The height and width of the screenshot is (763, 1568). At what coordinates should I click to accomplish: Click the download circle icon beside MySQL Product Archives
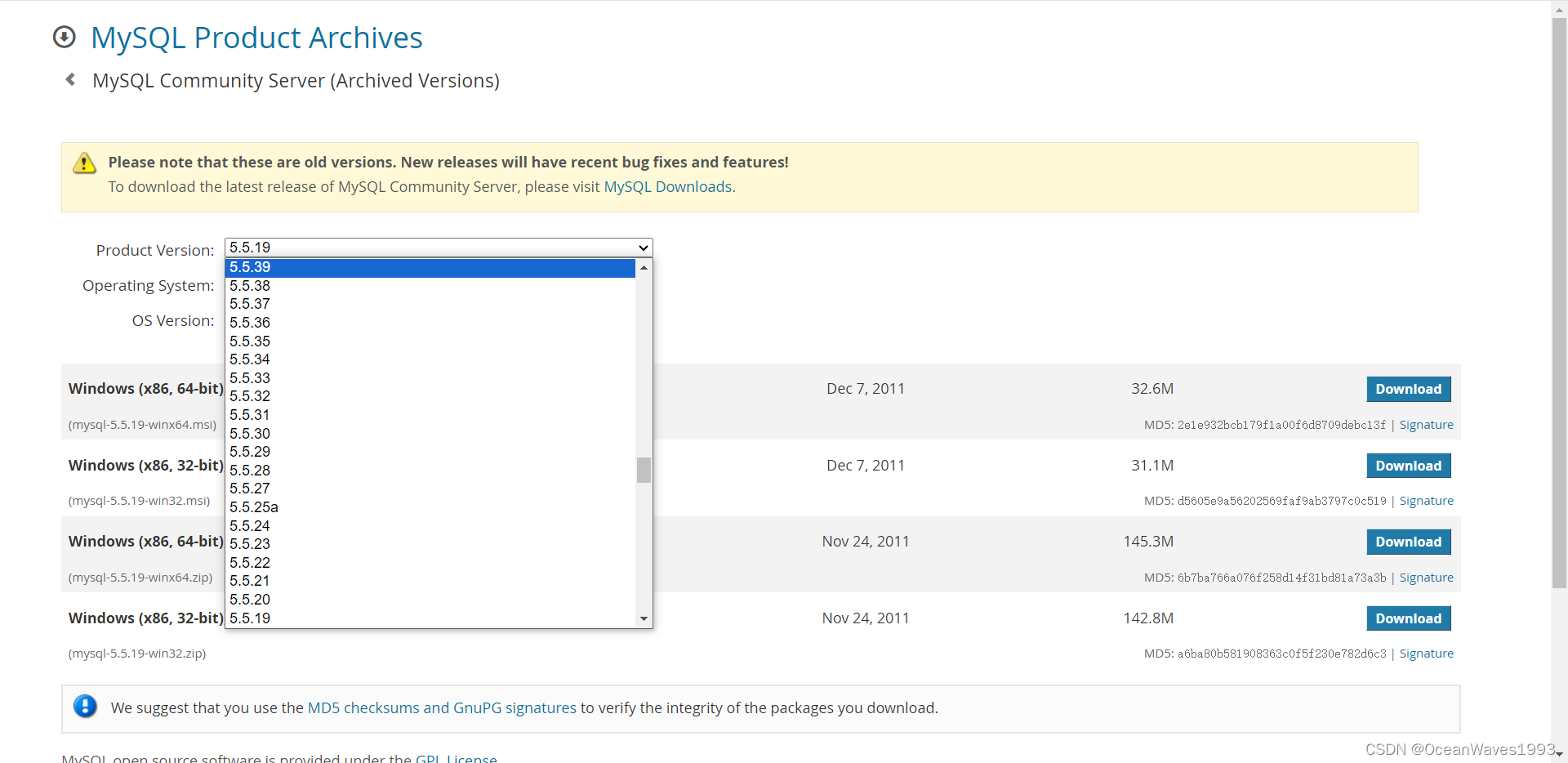tap(64, 37)
